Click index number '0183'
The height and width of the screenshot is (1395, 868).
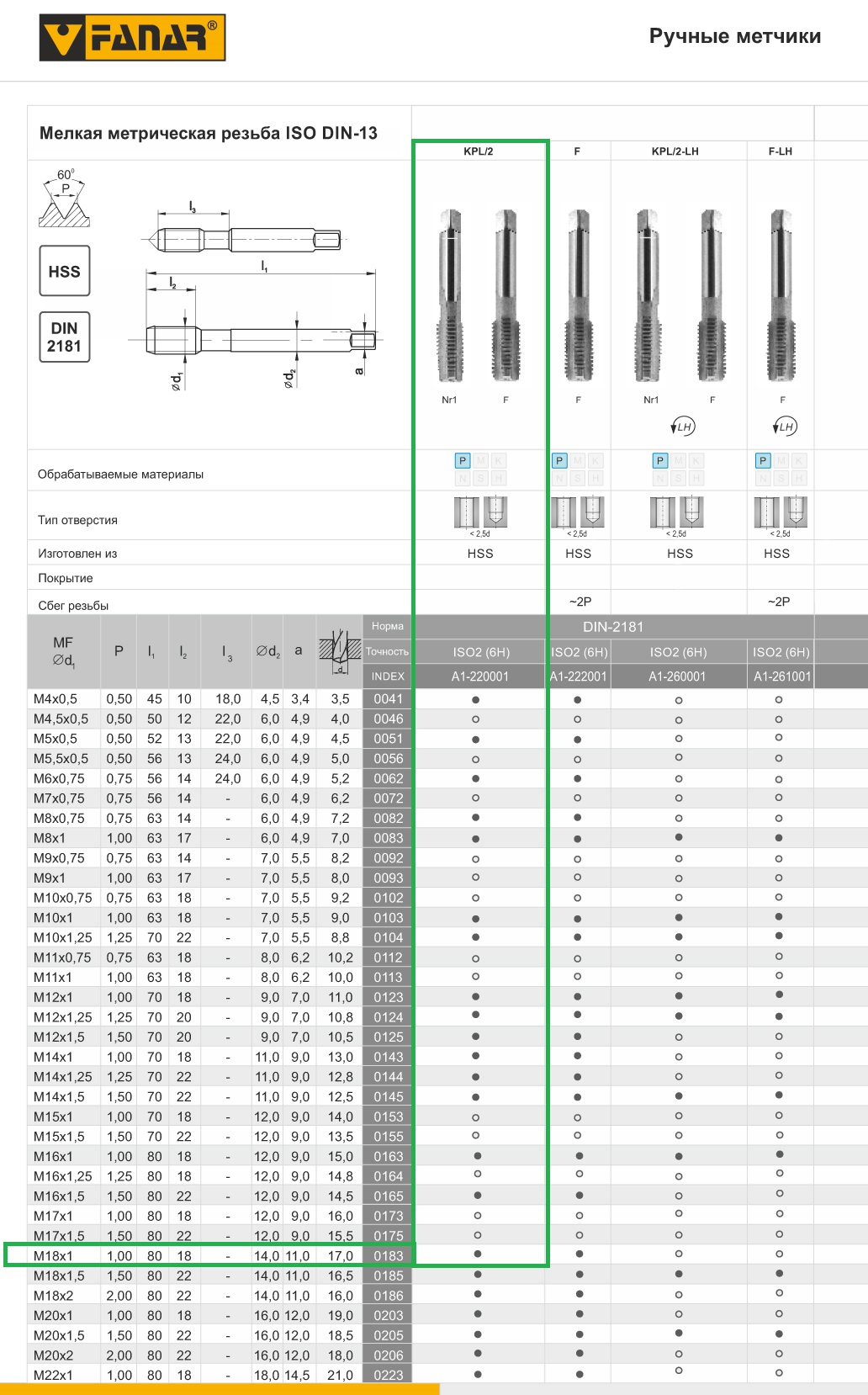pos(389,1256)
